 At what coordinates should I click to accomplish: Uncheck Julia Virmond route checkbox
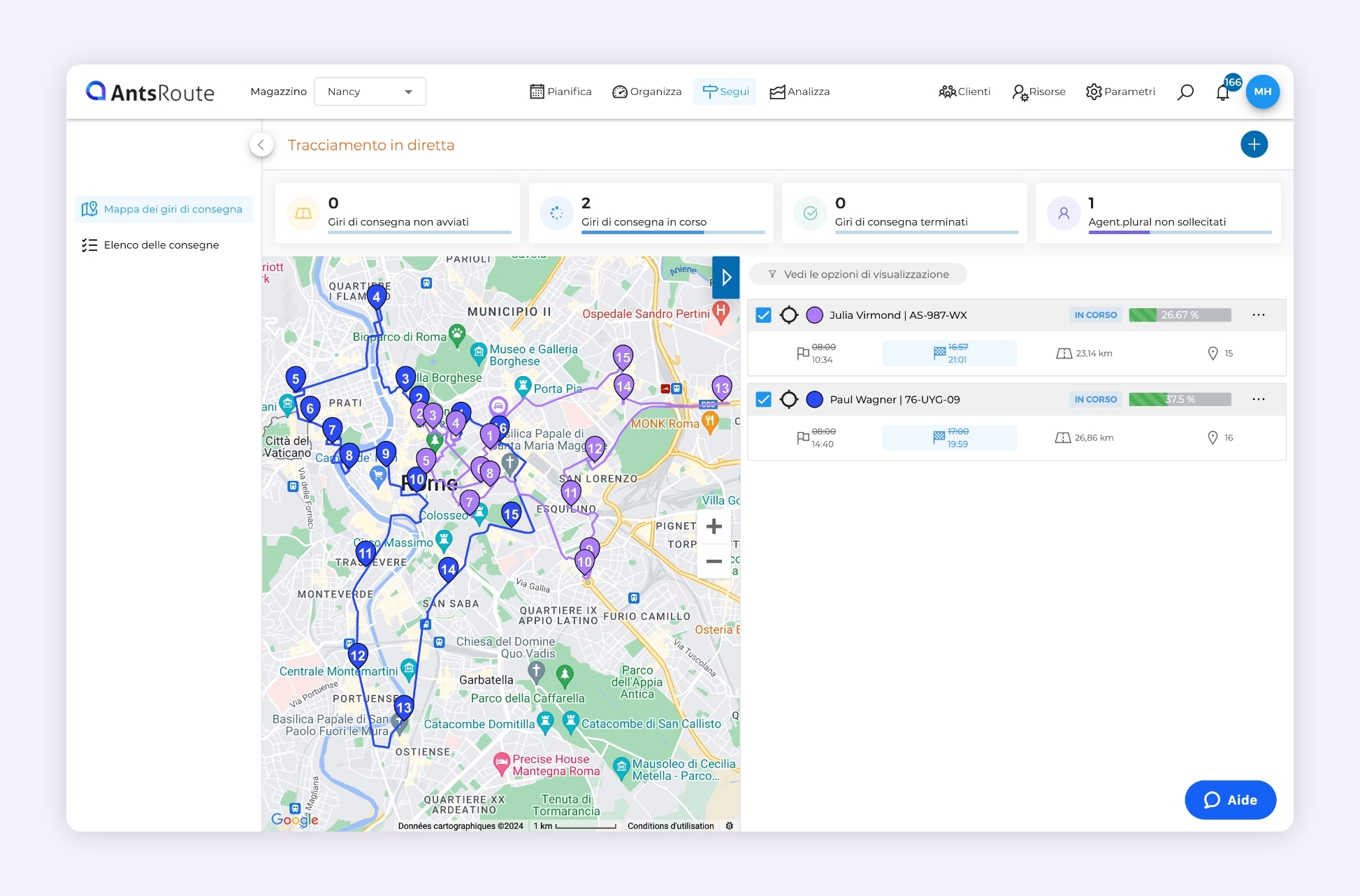click(763, 315)
